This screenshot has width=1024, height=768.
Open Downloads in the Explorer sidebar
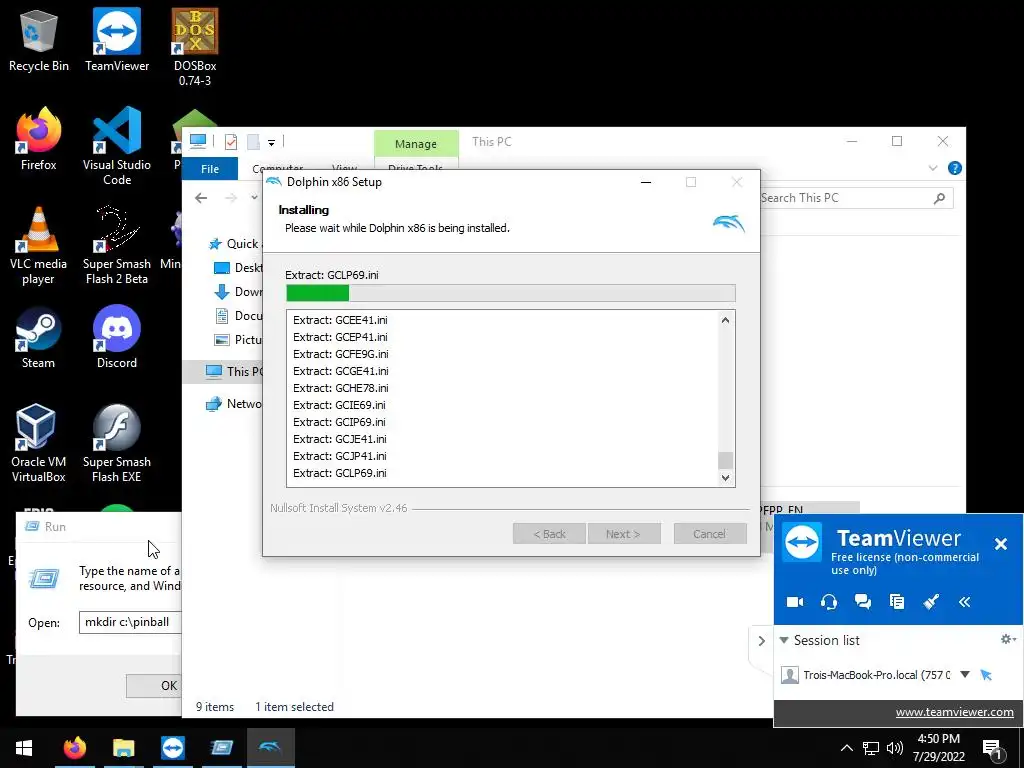[239, 291]
